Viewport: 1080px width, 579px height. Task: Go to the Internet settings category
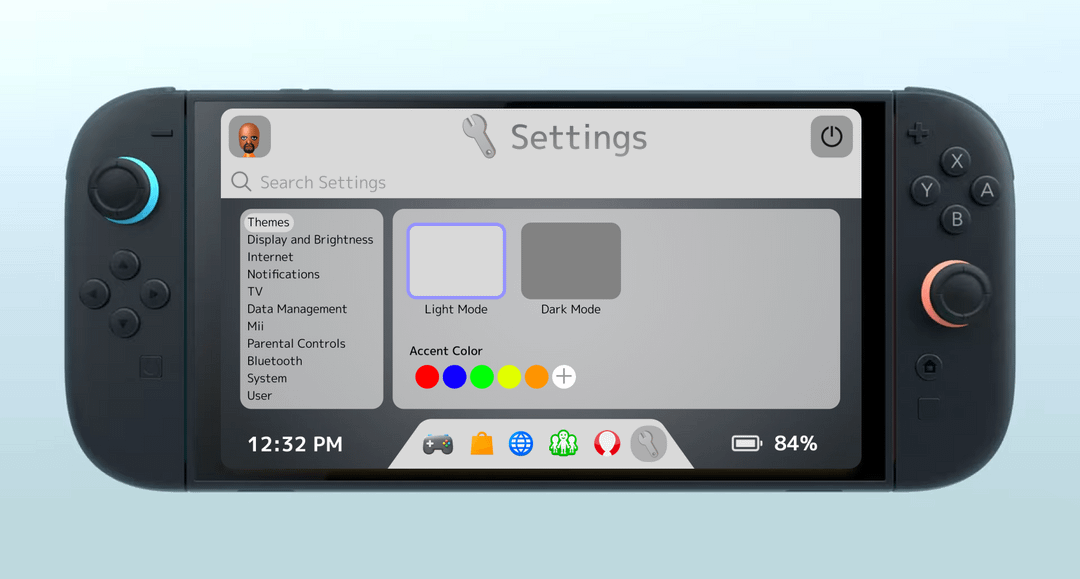point(270,257)
